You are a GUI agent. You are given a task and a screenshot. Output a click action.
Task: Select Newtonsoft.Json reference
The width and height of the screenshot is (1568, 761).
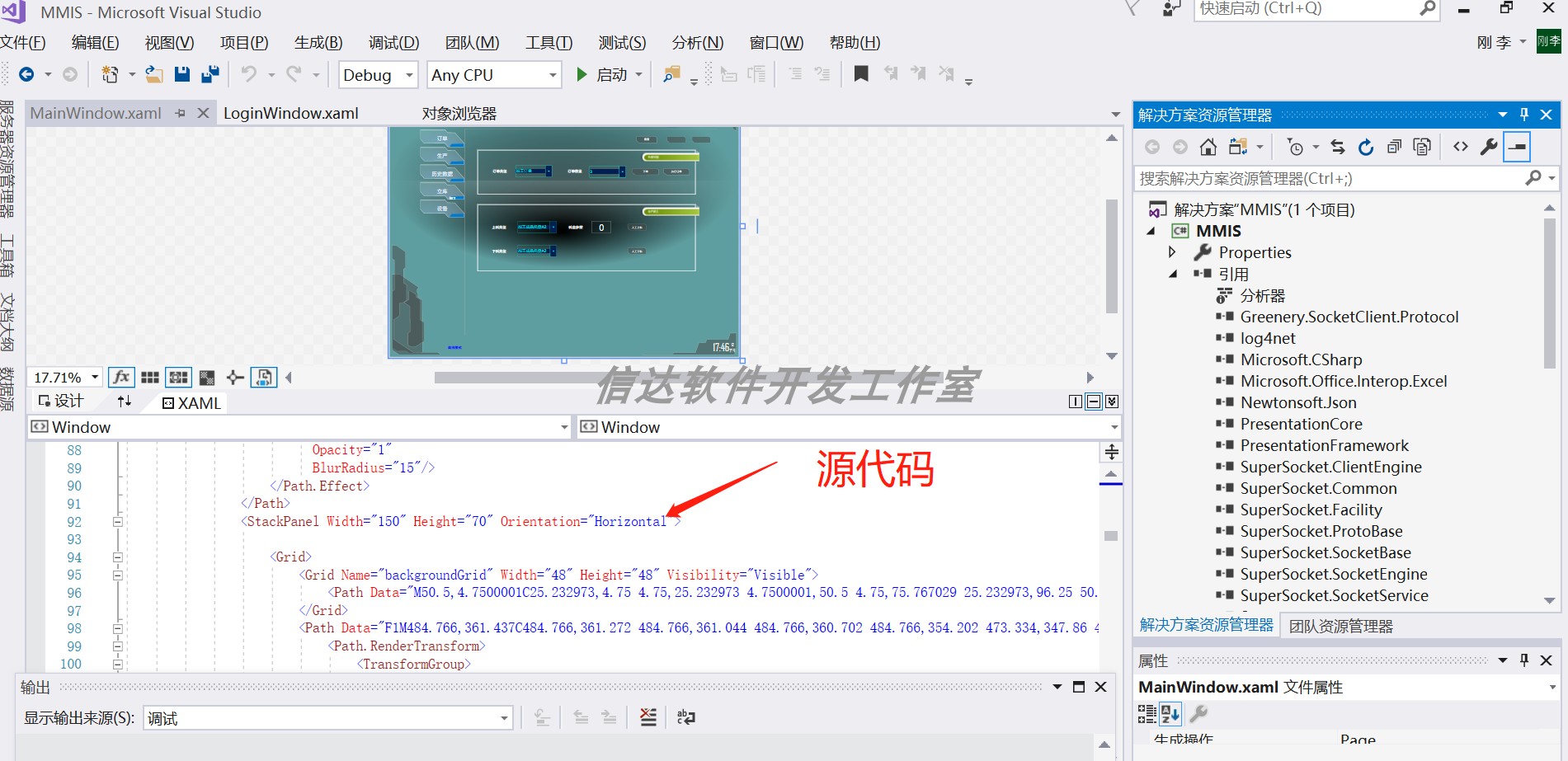pos(1298,402)
